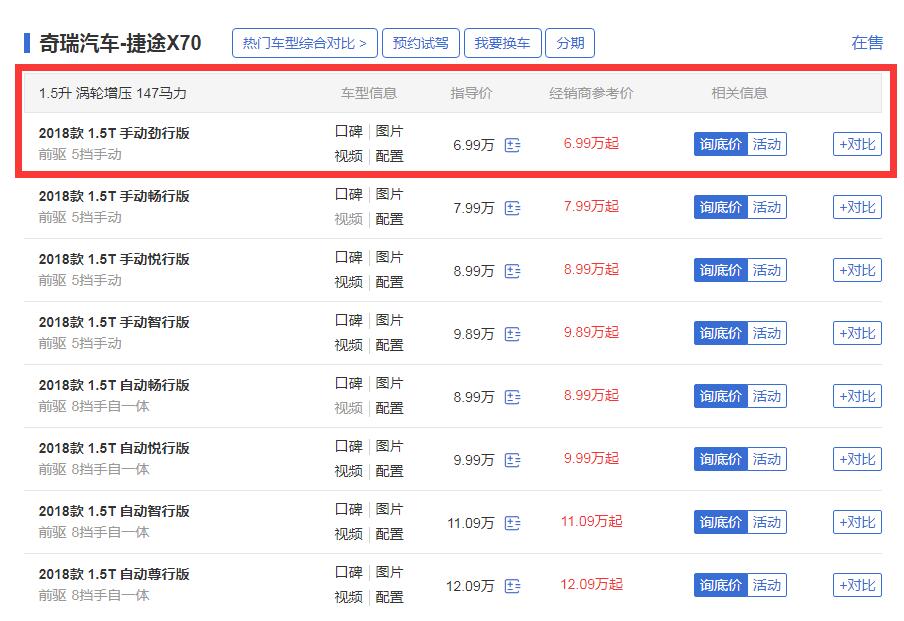Click 询底价 for 手动智行版
This screenshot has width=904, height=621.
[x=721, y=333]
